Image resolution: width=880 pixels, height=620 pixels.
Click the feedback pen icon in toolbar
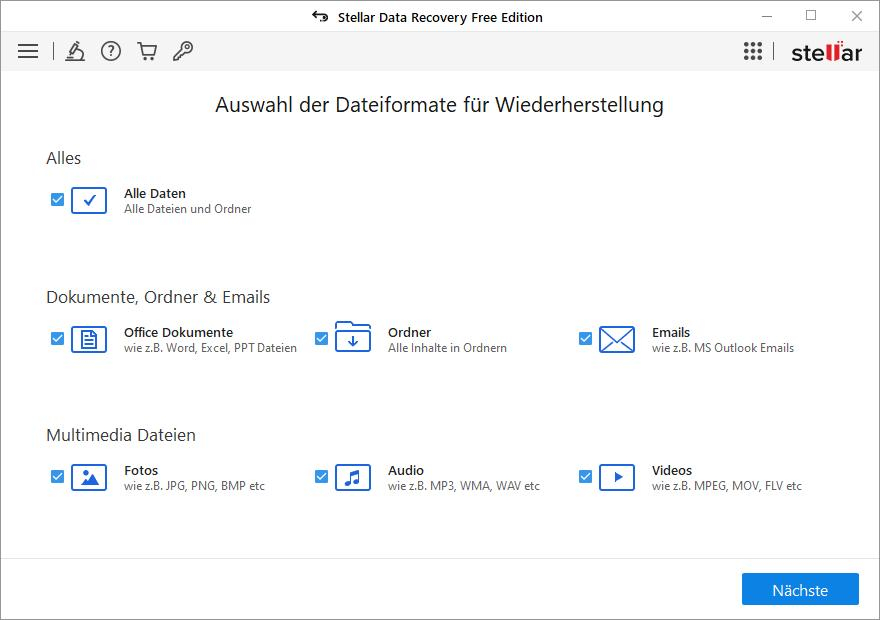(75, 50)
